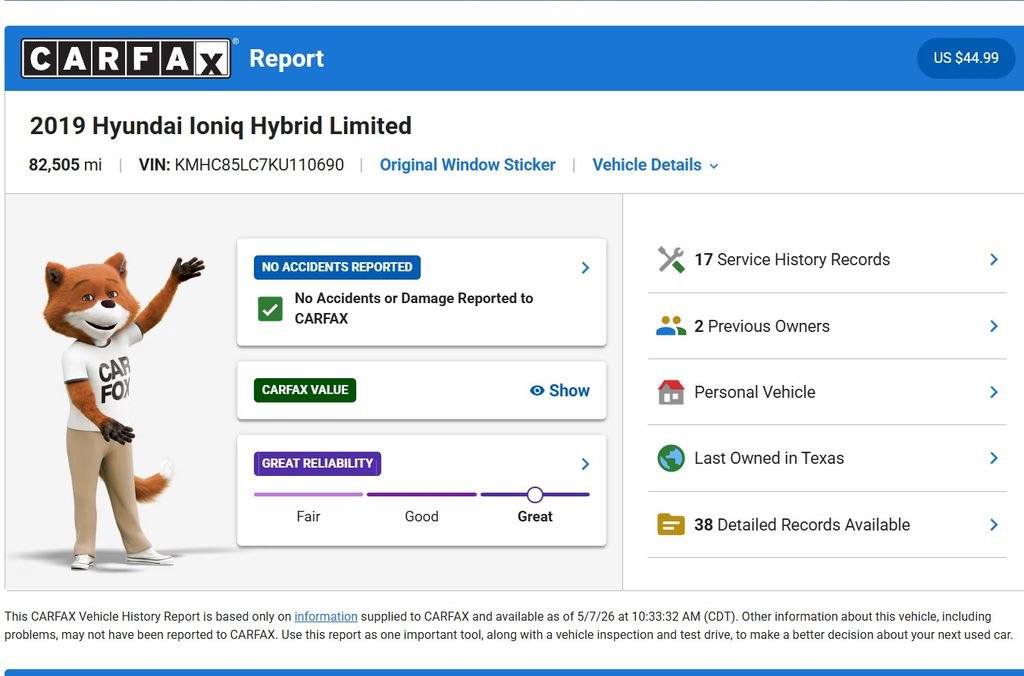Screen dimensions: 1024x676
Task: Expand the Vehicle Details dropdown
Action: [655, 165]
